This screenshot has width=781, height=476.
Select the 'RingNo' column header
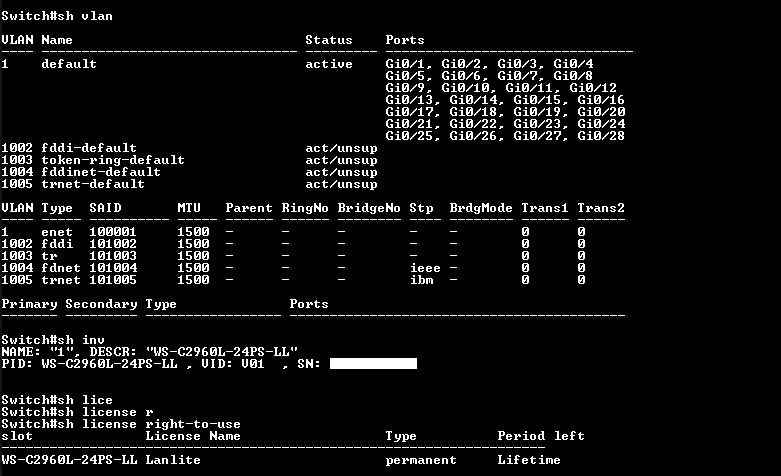point(305,208)
